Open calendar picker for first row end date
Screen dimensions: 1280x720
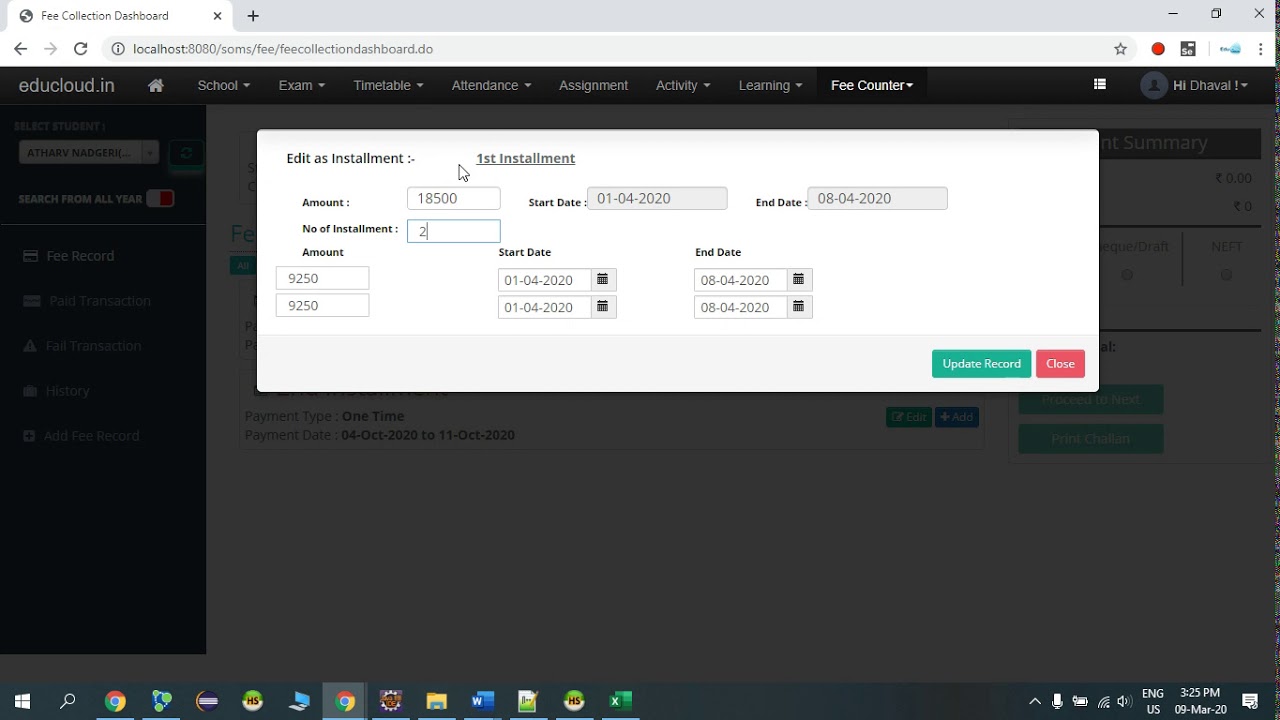click(x=799, y=280)
